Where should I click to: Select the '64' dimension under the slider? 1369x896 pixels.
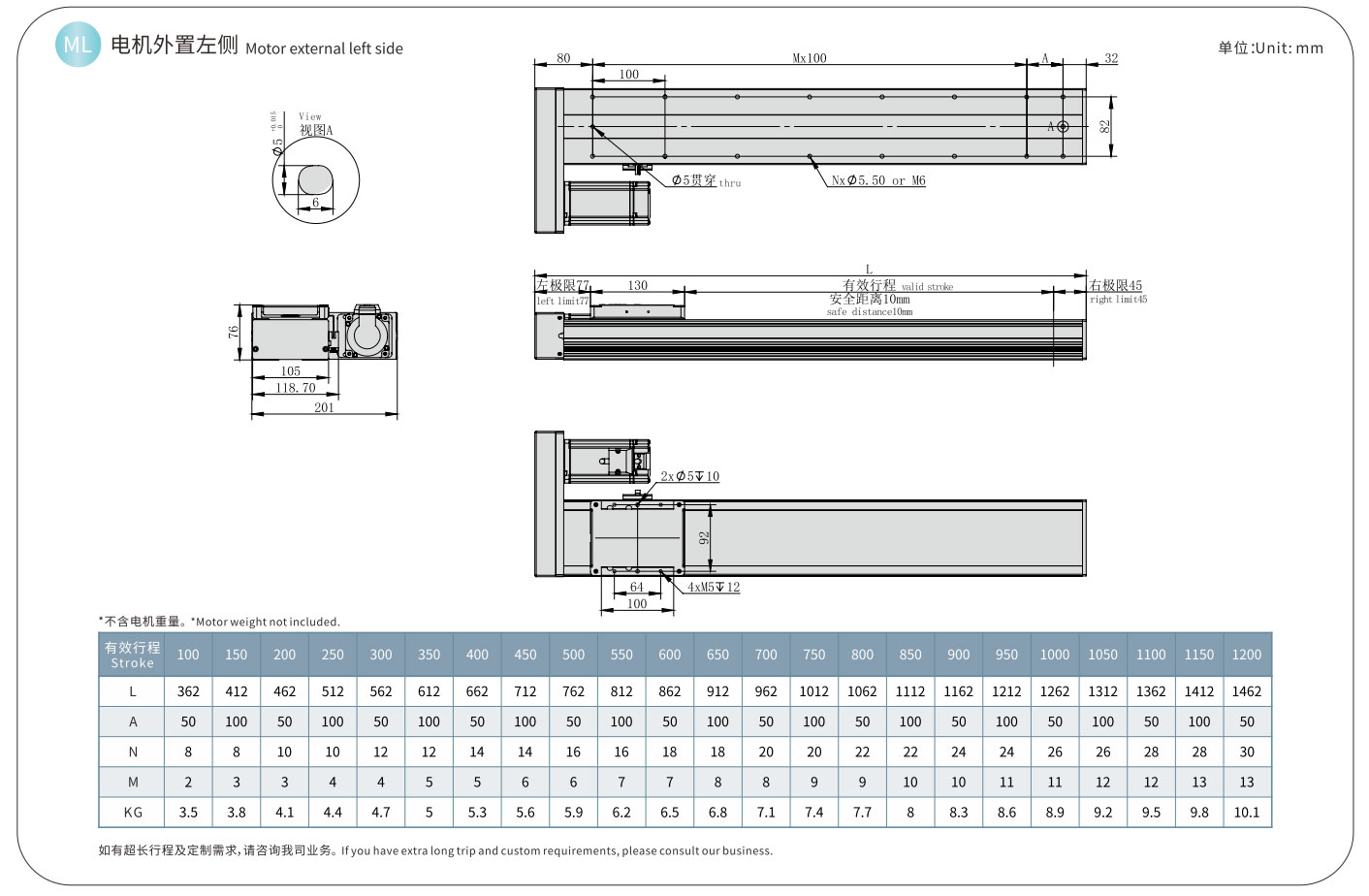point(637,587)
